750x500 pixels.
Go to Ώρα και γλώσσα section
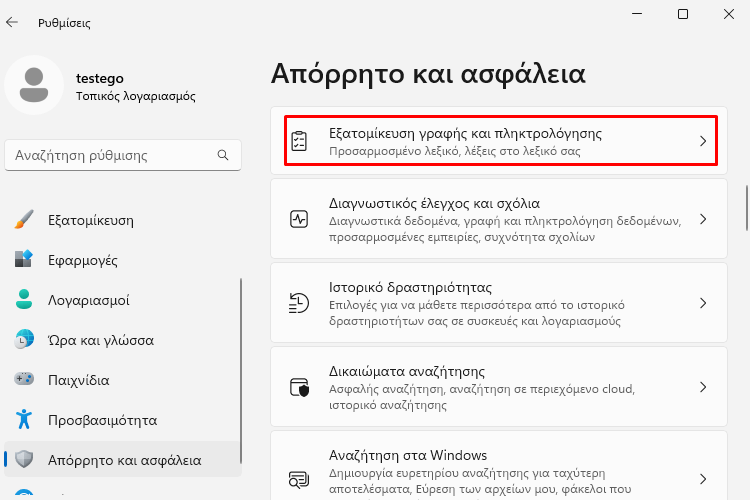point(122,340)
